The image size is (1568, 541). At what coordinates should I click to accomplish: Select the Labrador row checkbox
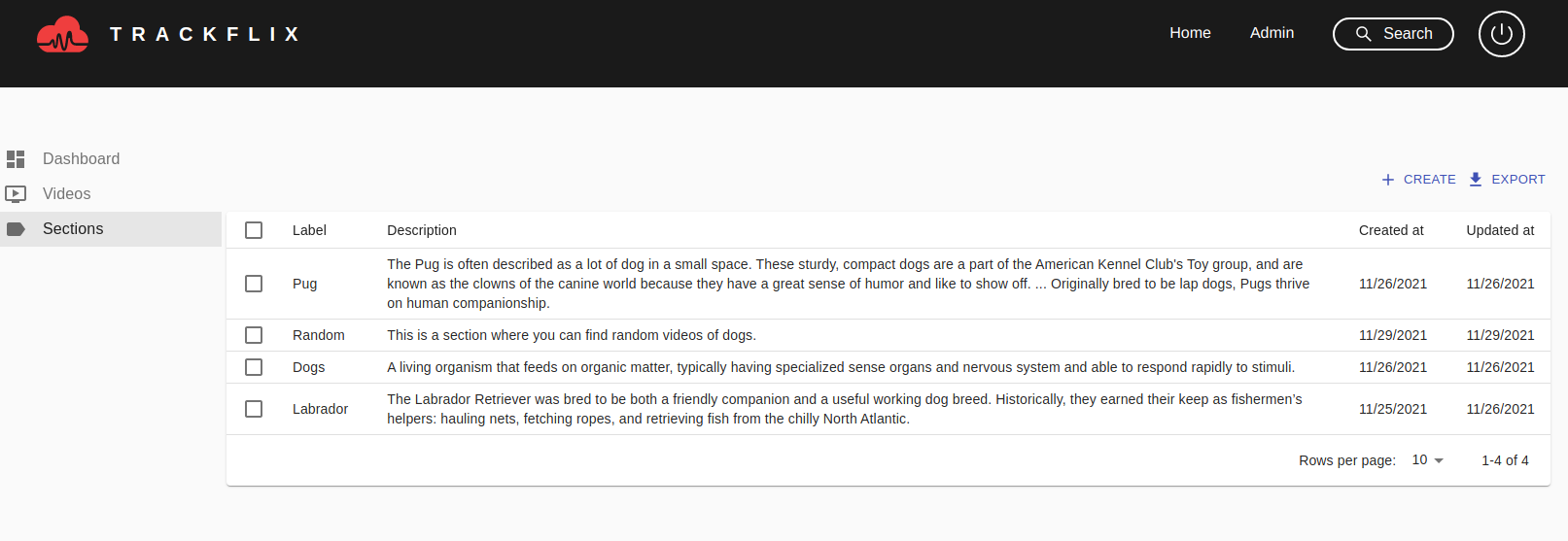pyautogui.click(x=254, y=409)
